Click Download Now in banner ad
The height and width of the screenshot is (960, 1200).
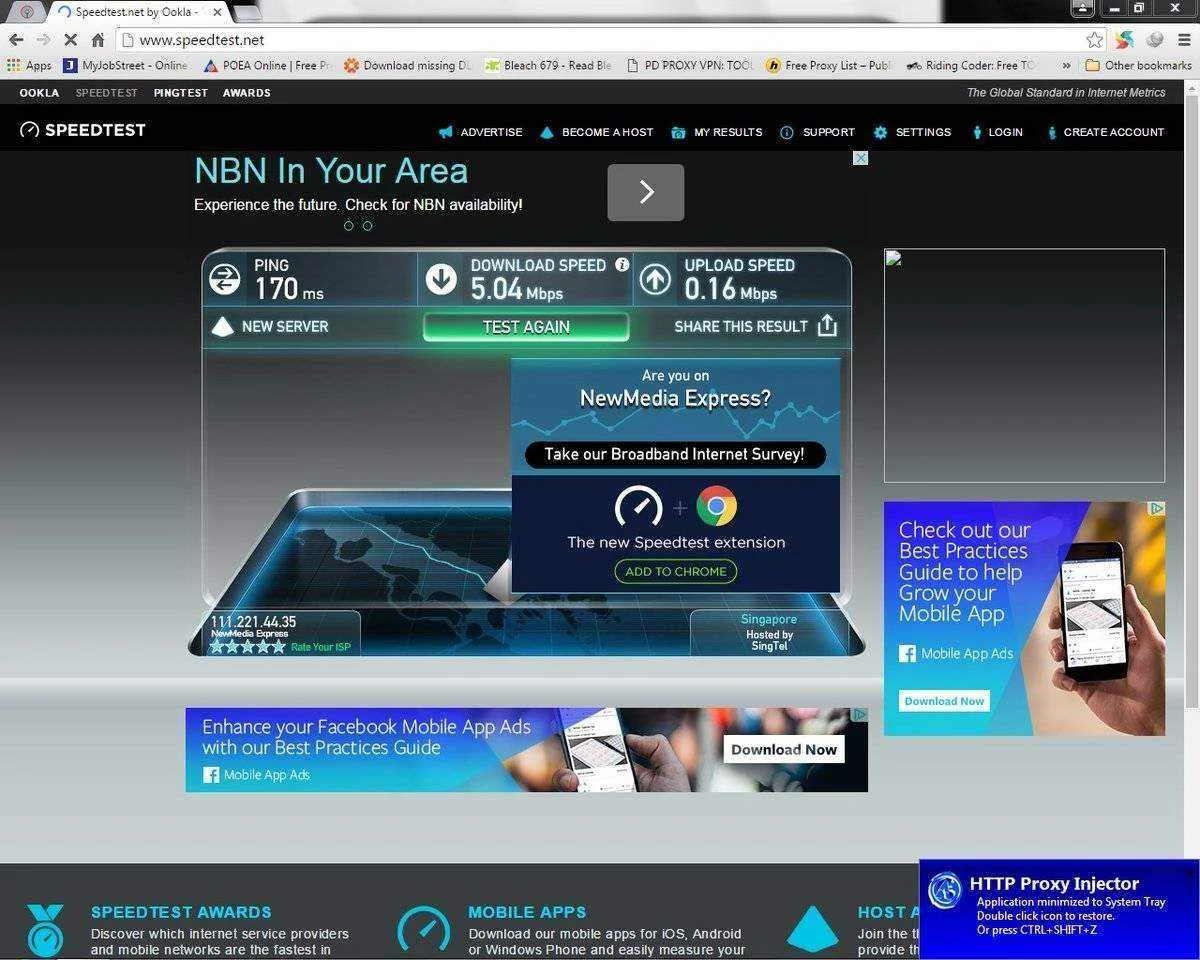click(x=783, y=749)
